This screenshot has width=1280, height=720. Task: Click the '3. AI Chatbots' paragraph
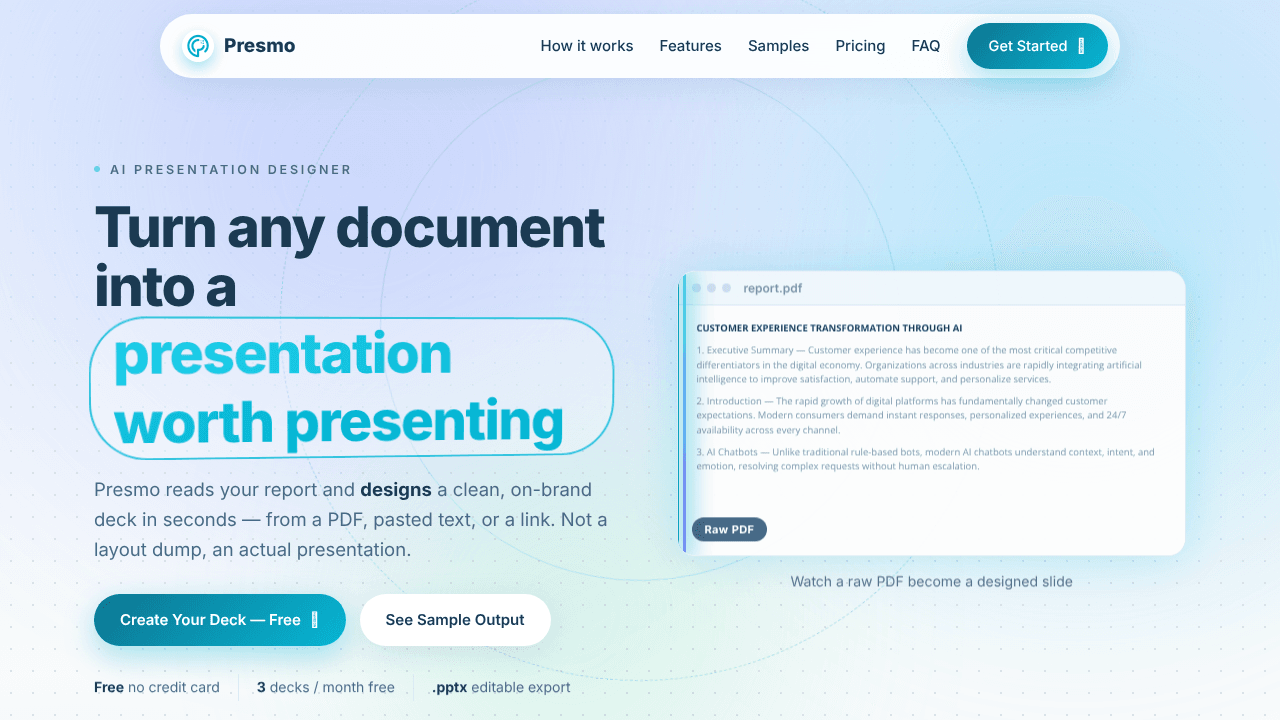coord(925,459)
